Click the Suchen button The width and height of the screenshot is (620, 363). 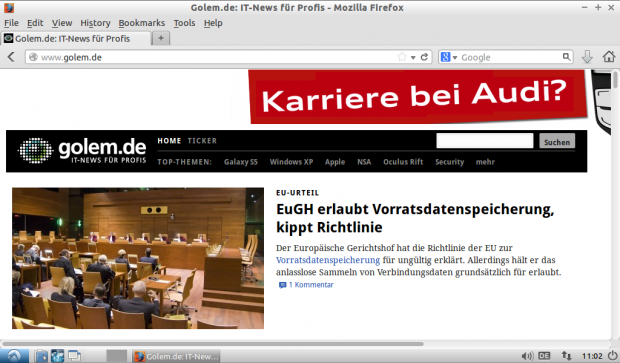[x=557, y=141]
